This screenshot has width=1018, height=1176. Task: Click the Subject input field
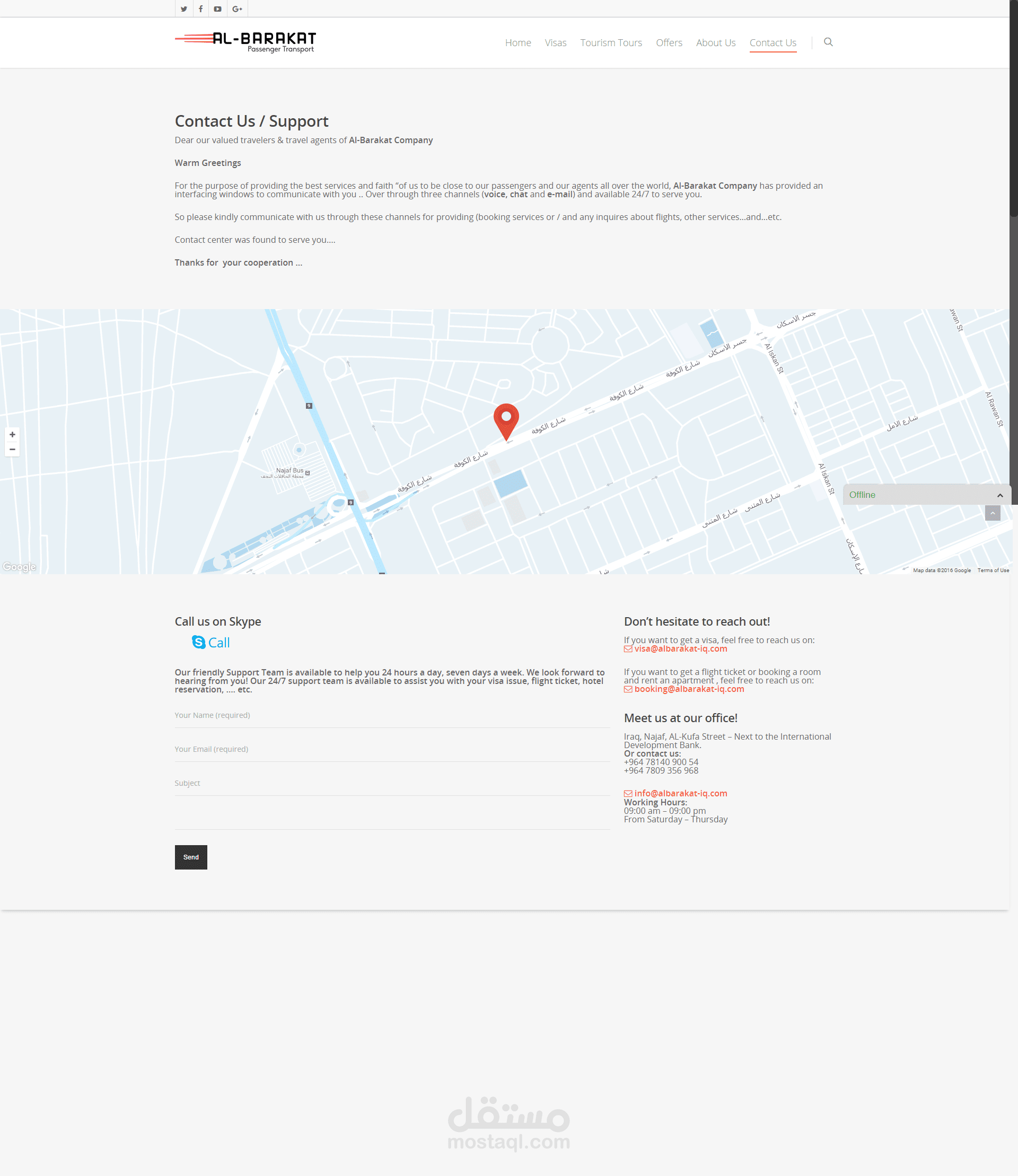[x=392, y=783]
